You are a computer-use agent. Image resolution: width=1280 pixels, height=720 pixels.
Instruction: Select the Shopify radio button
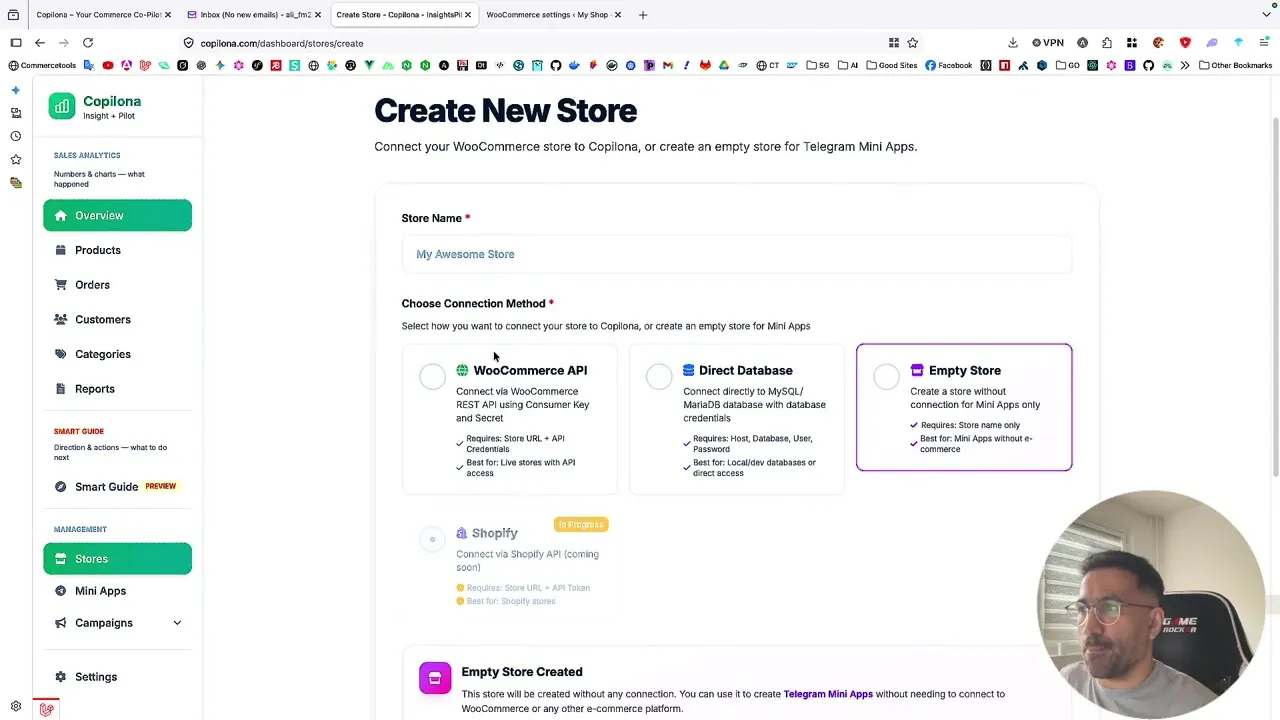[432, 539]
